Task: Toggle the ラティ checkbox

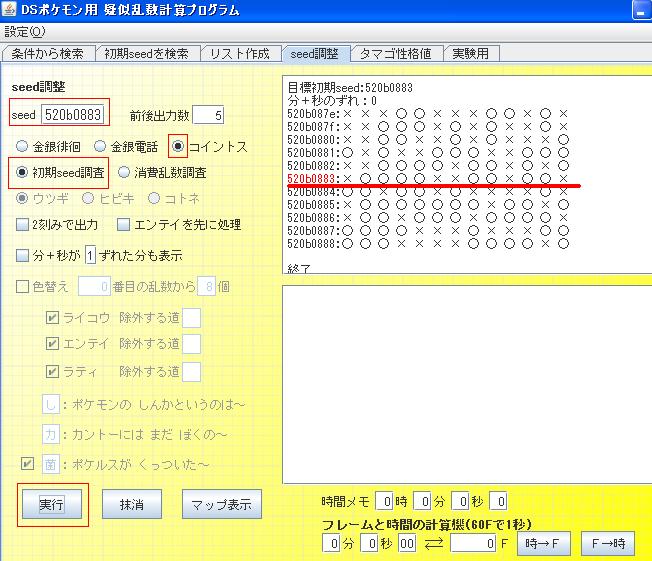Action: point(52,371)
